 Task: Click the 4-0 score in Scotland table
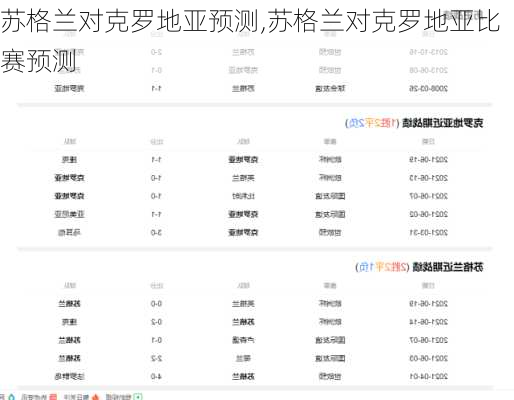click(x=156, y=376)
